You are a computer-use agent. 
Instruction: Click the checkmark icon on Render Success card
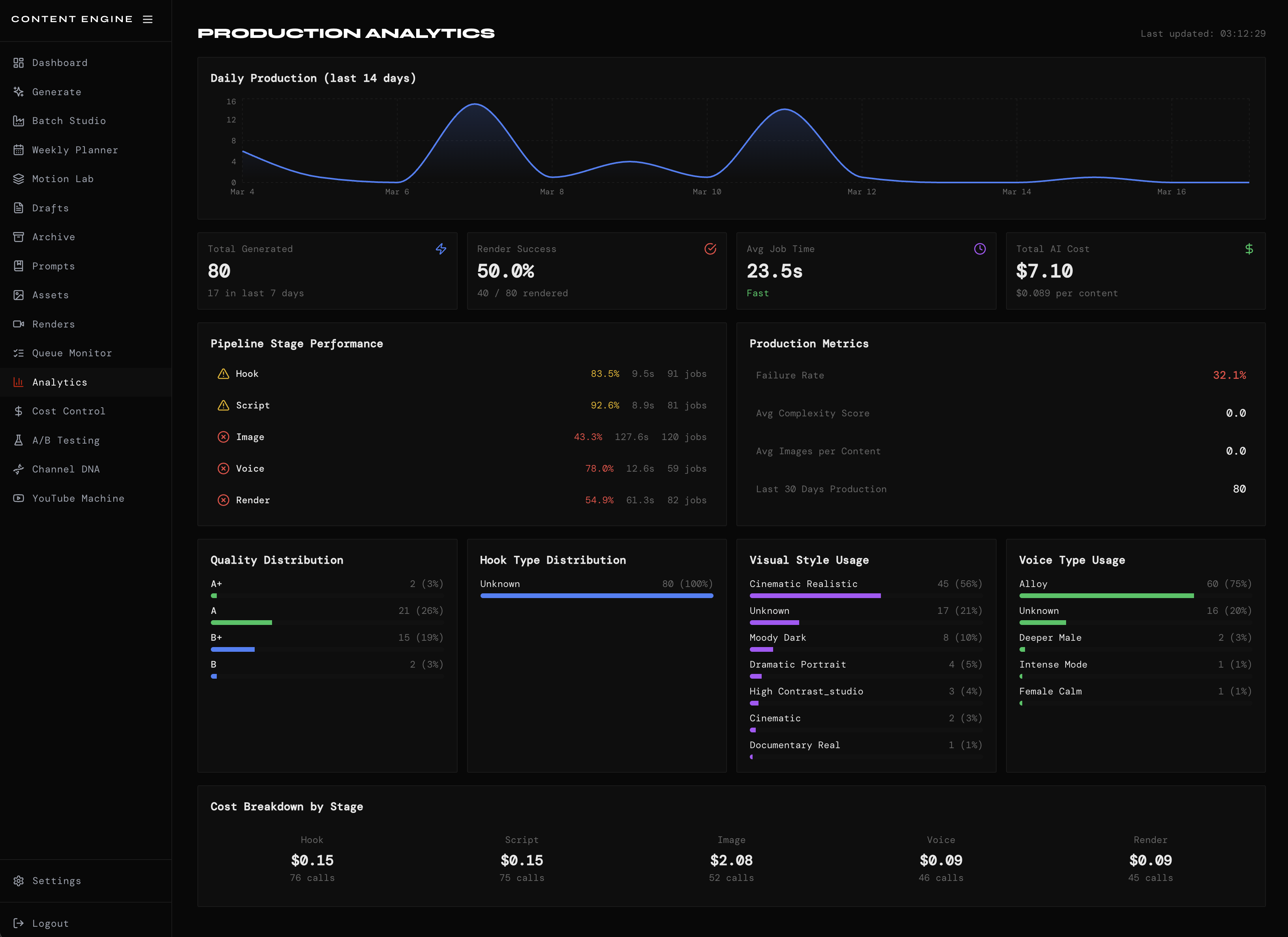710,249
